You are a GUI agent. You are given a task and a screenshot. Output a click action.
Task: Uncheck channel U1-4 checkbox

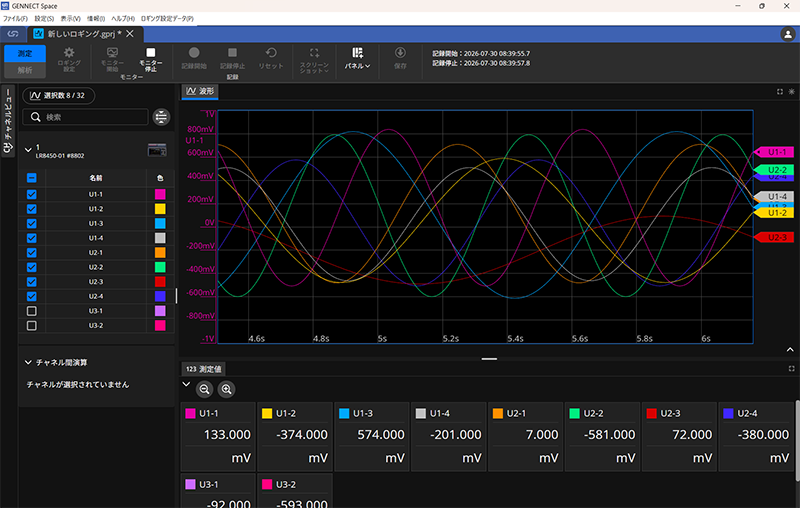(32, 238)
